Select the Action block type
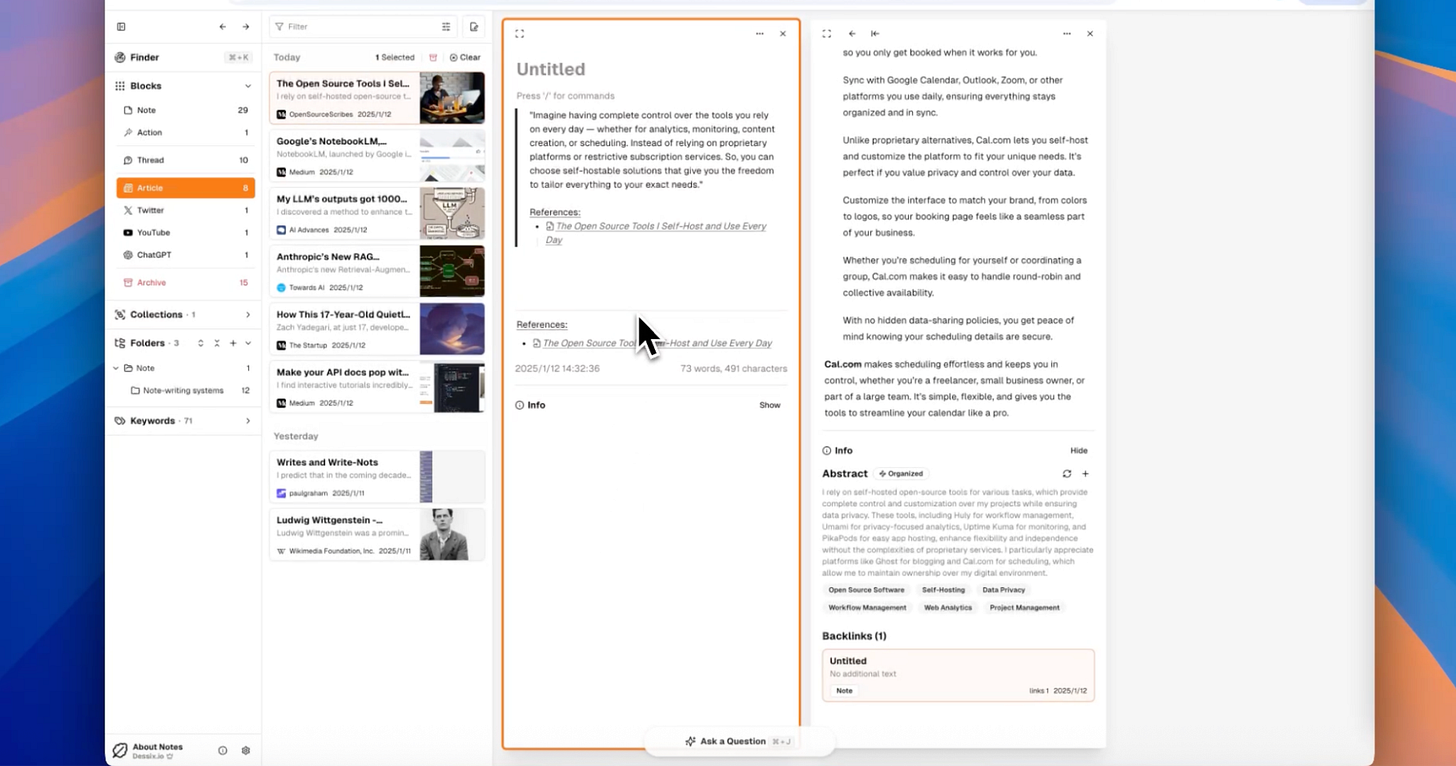Screen dimensions: 1456x766 [x=185, y=133]
